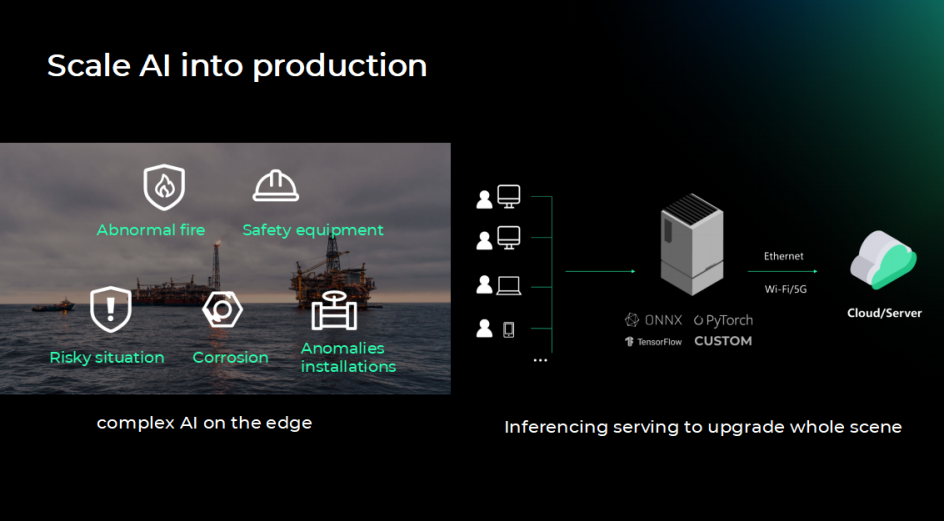Click the Cloud/Server cloud icon

click(883, 261)
